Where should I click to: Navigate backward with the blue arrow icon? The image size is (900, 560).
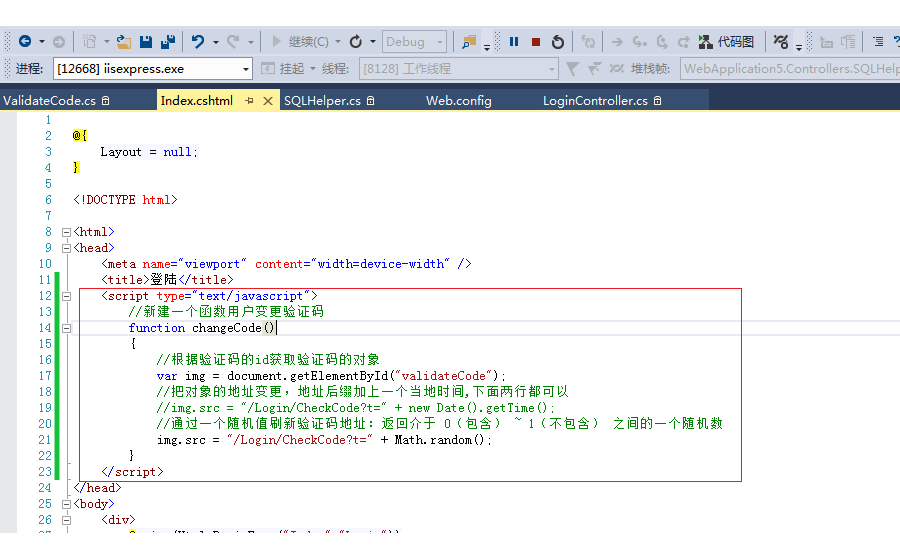tap(25, 41)
